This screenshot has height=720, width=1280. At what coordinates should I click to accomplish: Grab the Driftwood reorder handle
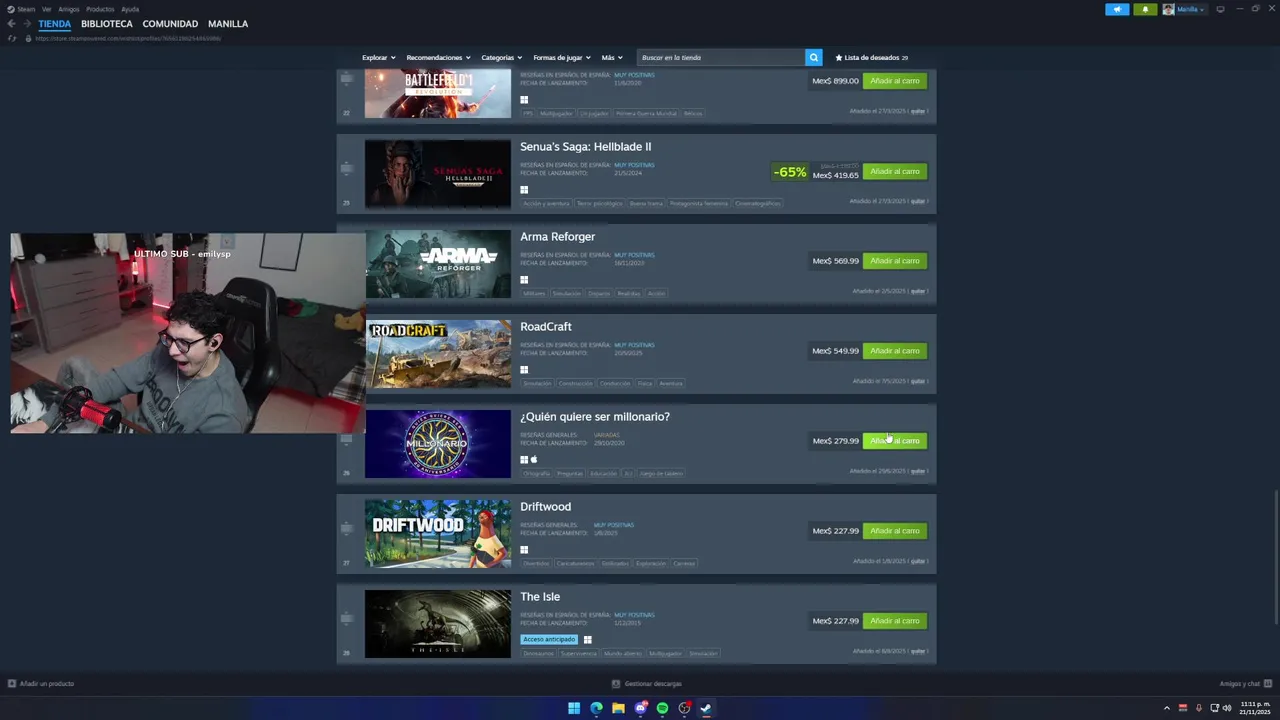(347, 528)
